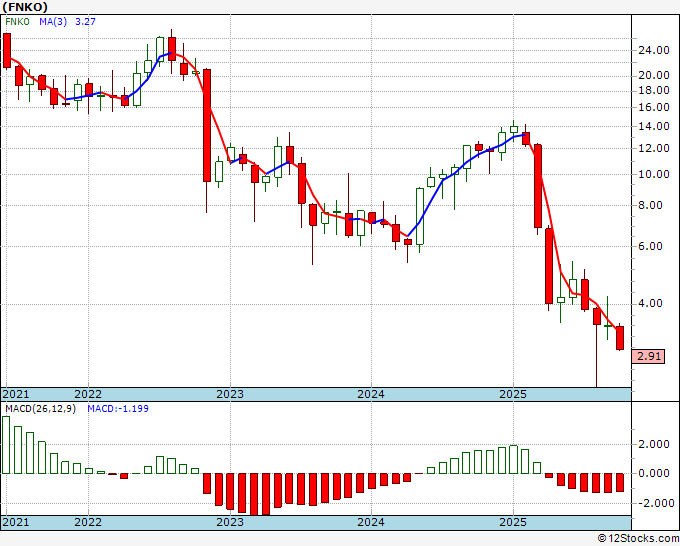Click the 3.27 moving average value
This screenshot has width=680, height=546.
click(85, 22)
